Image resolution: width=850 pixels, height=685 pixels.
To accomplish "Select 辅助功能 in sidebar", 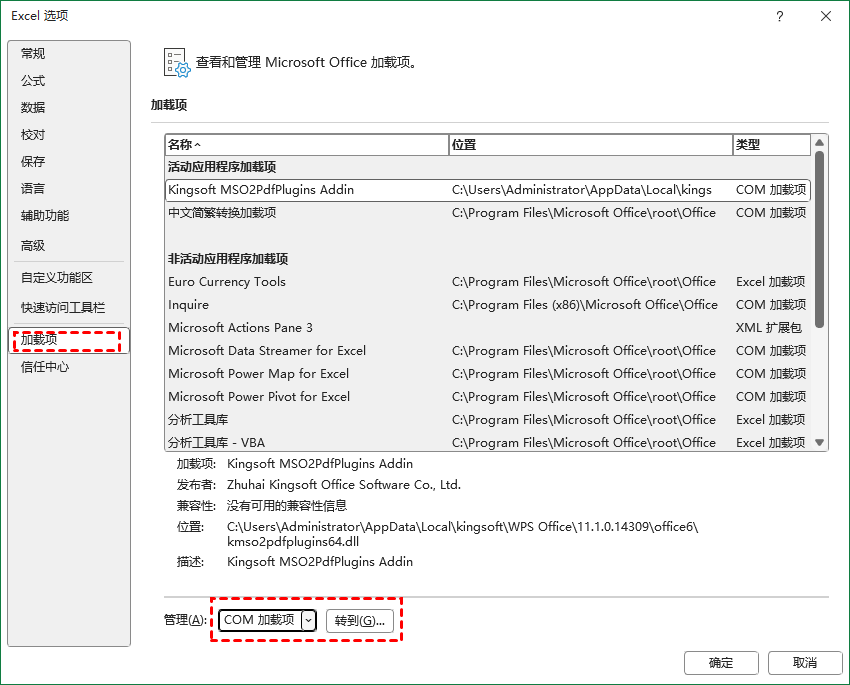I will pos(69,216).
